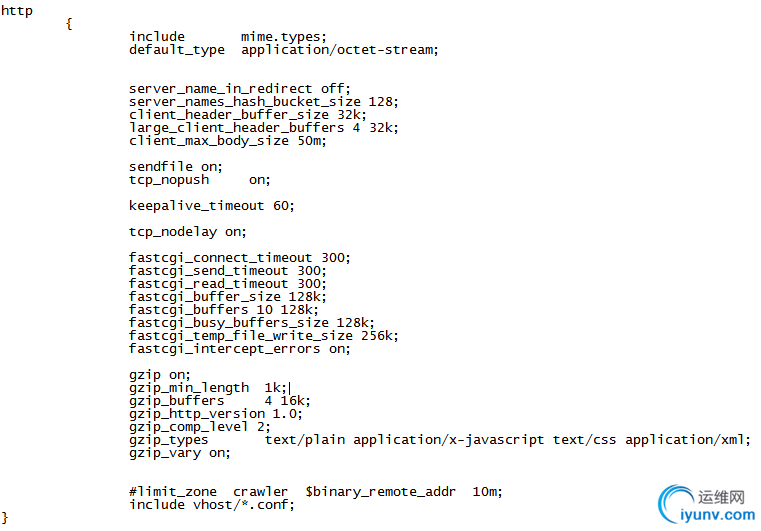Screen dimensions: 761x531
Task: Click the sendfile on line
Action: pyautogui.click(x=175, y=166)
